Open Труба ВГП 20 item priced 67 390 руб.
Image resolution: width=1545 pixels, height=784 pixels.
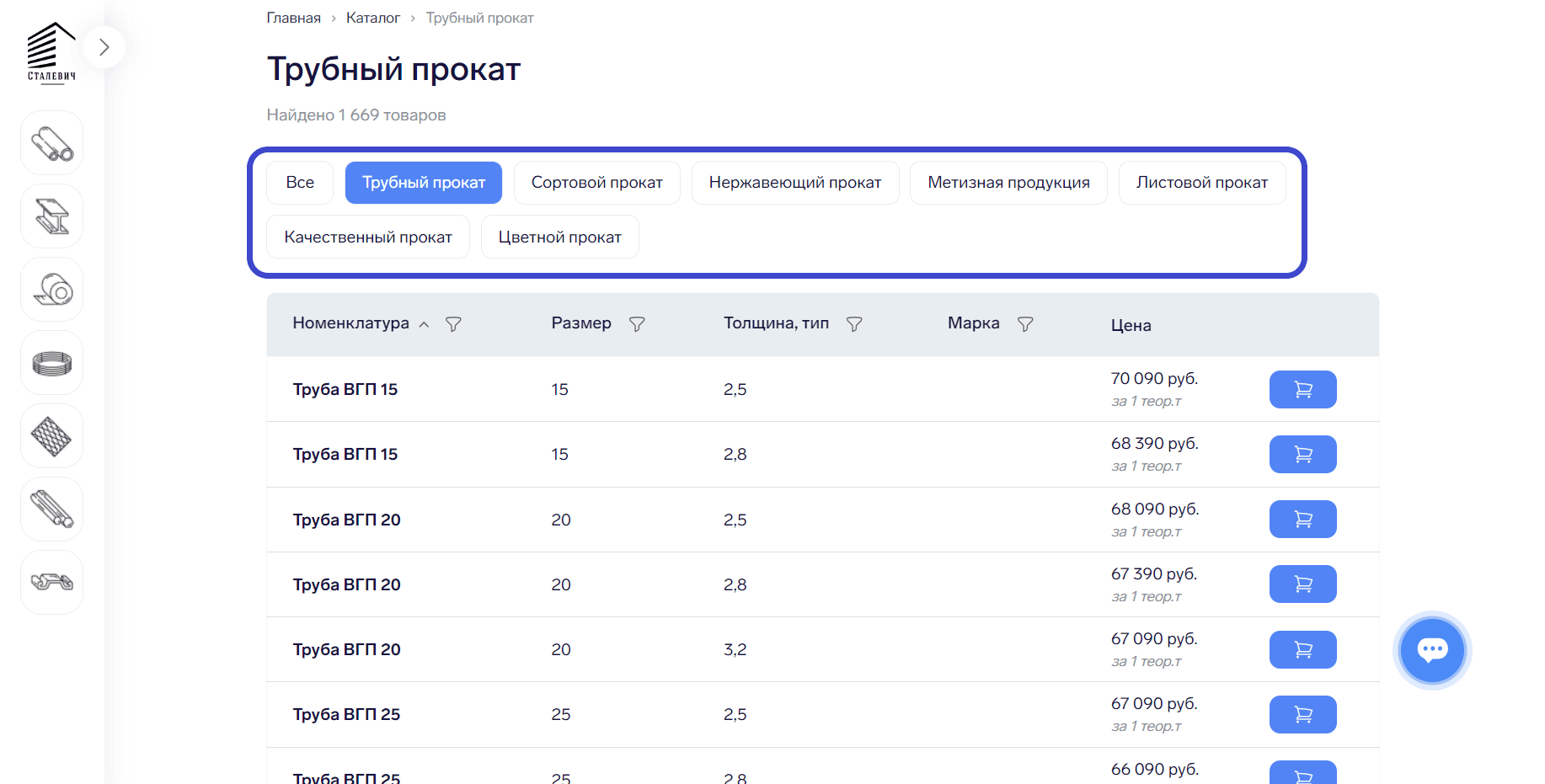pyautogui.click(x=347, y=584)
